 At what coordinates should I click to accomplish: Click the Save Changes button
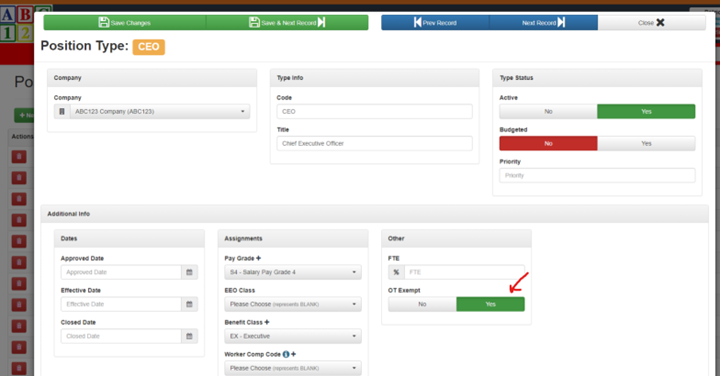(x=125, y=22)
